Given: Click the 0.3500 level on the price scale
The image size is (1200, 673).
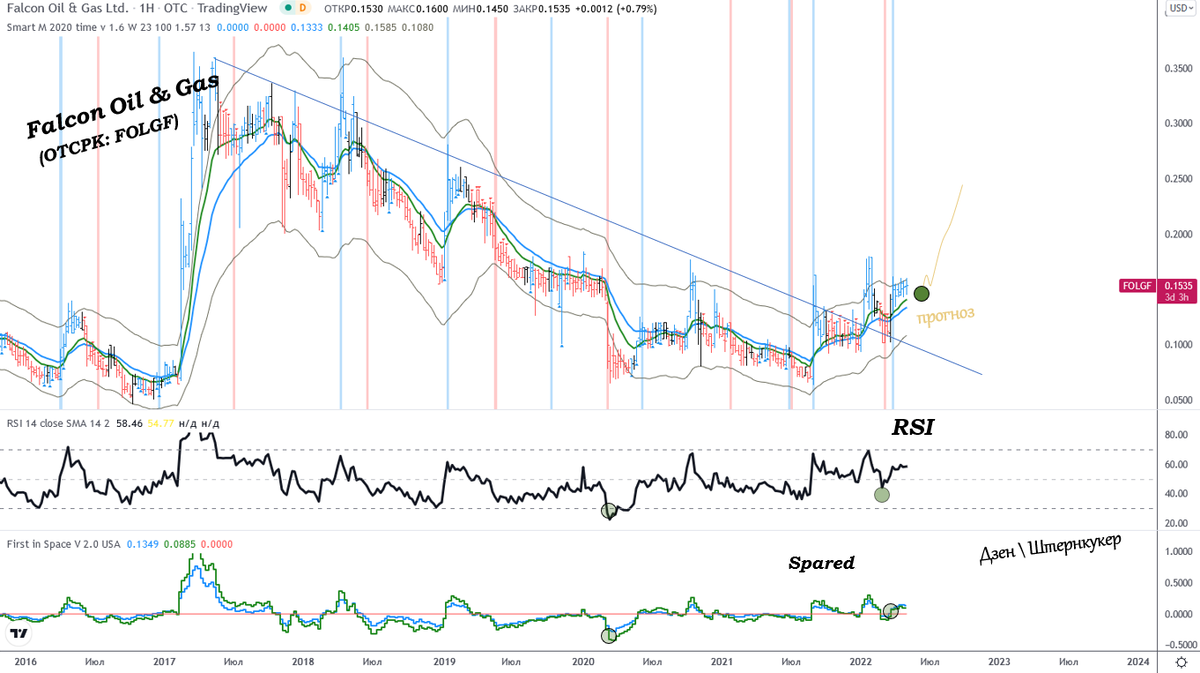Looking at the screenshot, I should [x=1180, y=69].
